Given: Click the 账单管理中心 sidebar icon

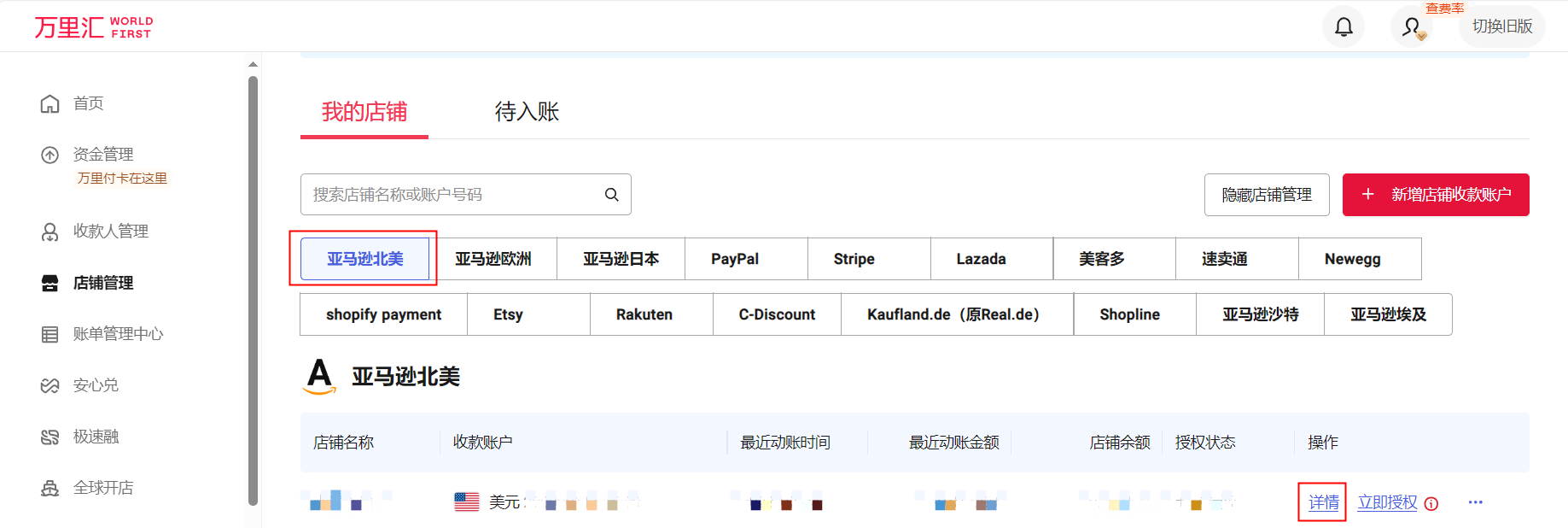Looking at the screenshot, I should click(50, 334).
